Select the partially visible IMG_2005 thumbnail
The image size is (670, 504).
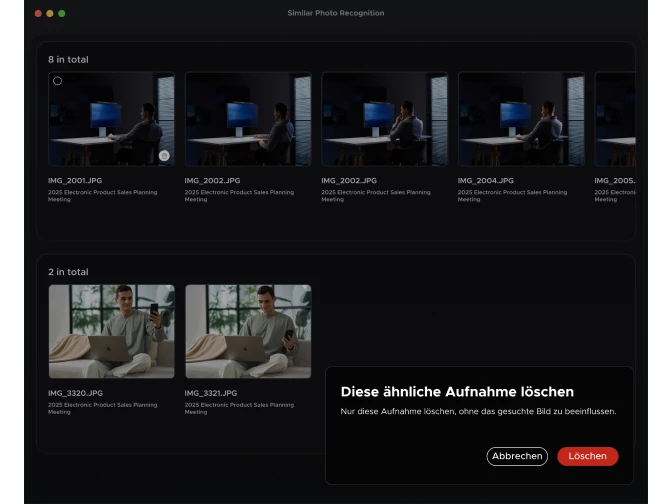(615, 119)
